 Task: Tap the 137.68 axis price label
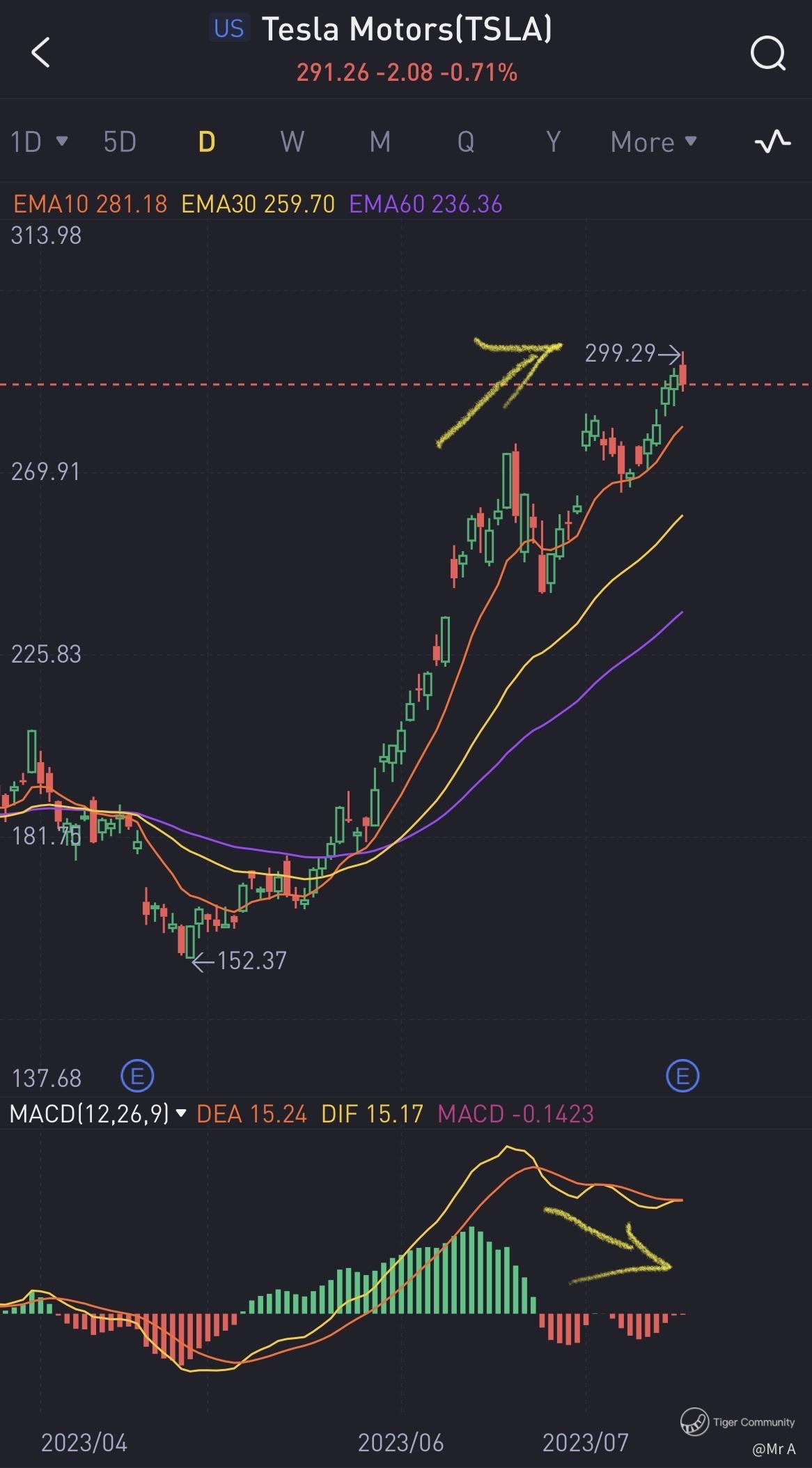click(x=46, y=1079)
